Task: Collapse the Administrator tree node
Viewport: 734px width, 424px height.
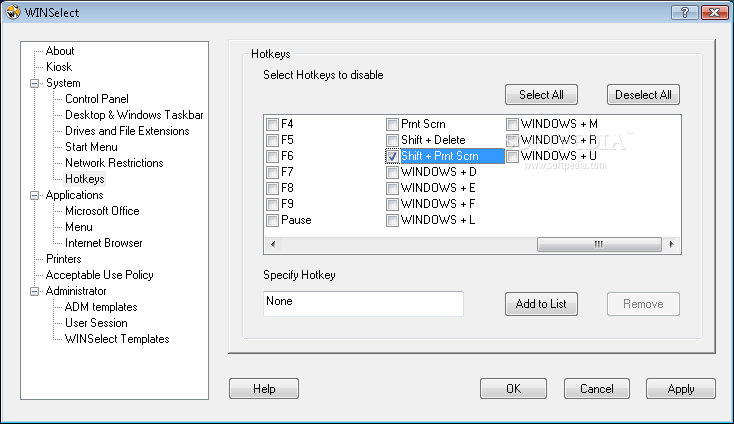Action: pyautogui.click(x=35, y=292)
